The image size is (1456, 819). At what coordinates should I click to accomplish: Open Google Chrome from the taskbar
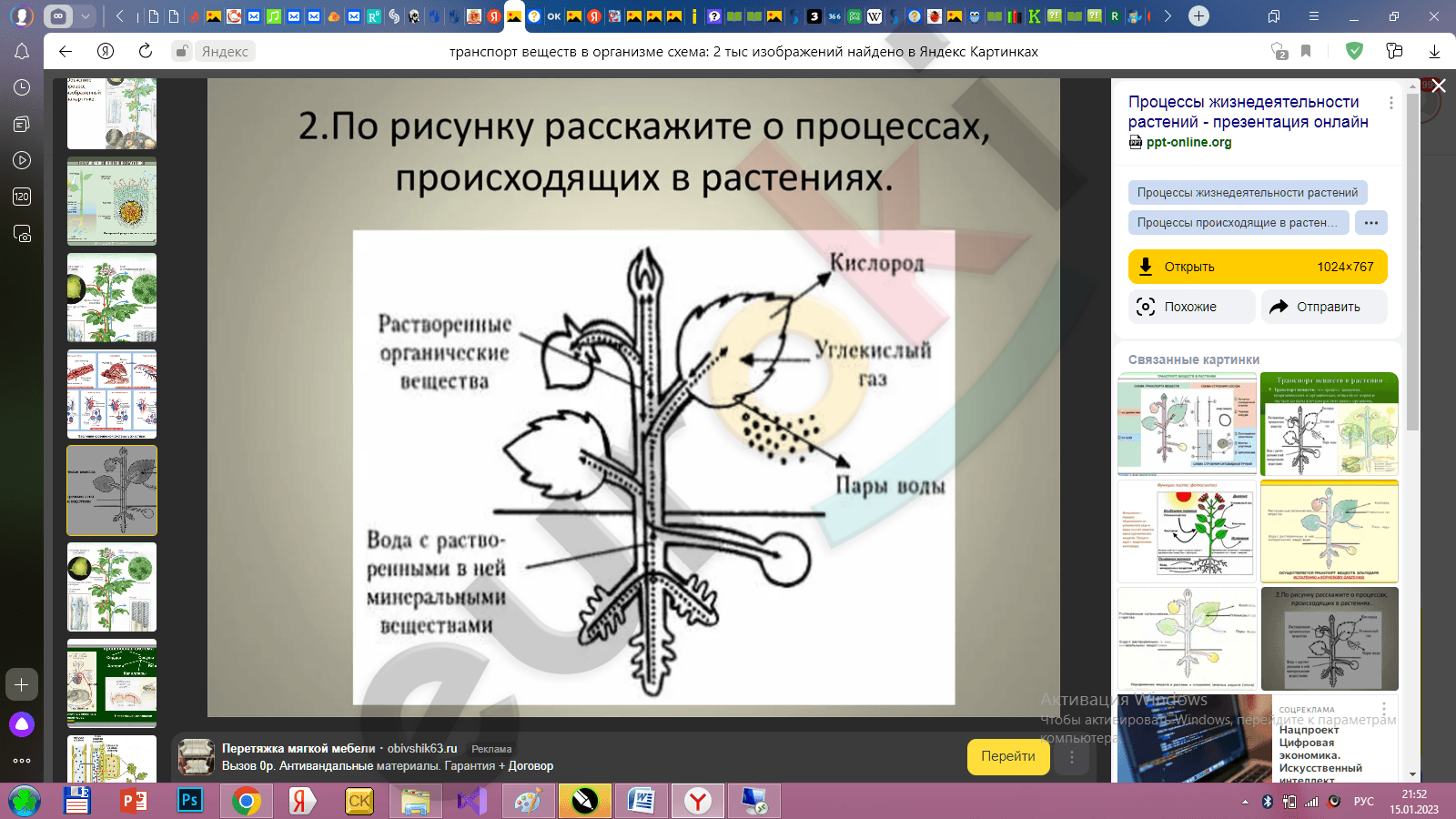point(246,801)
